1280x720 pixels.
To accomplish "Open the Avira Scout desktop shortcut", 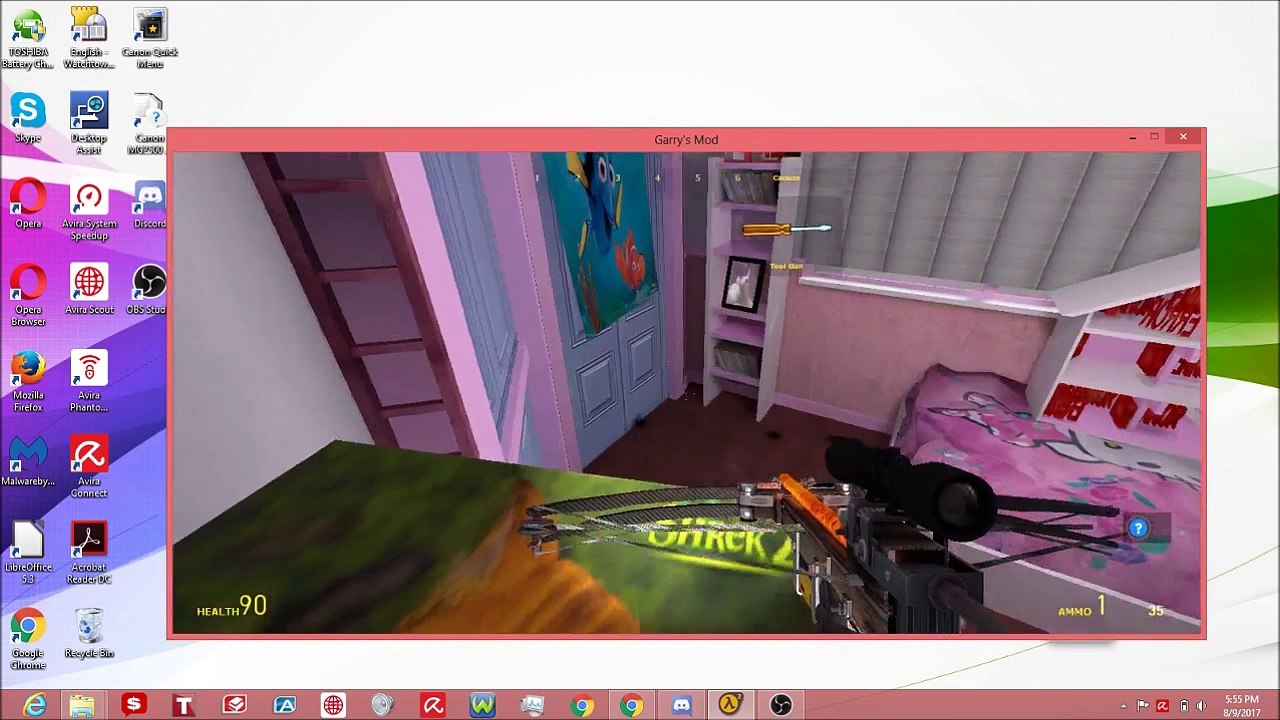I will point(88,290).
